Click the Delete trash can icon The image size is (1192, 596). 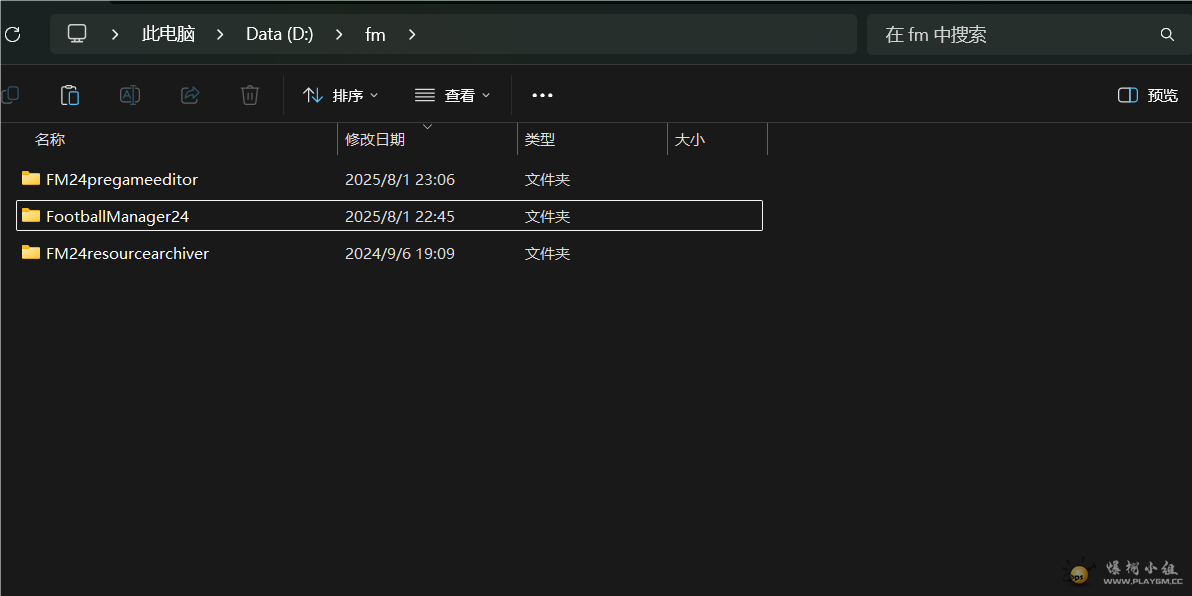[x=250, y=95]
